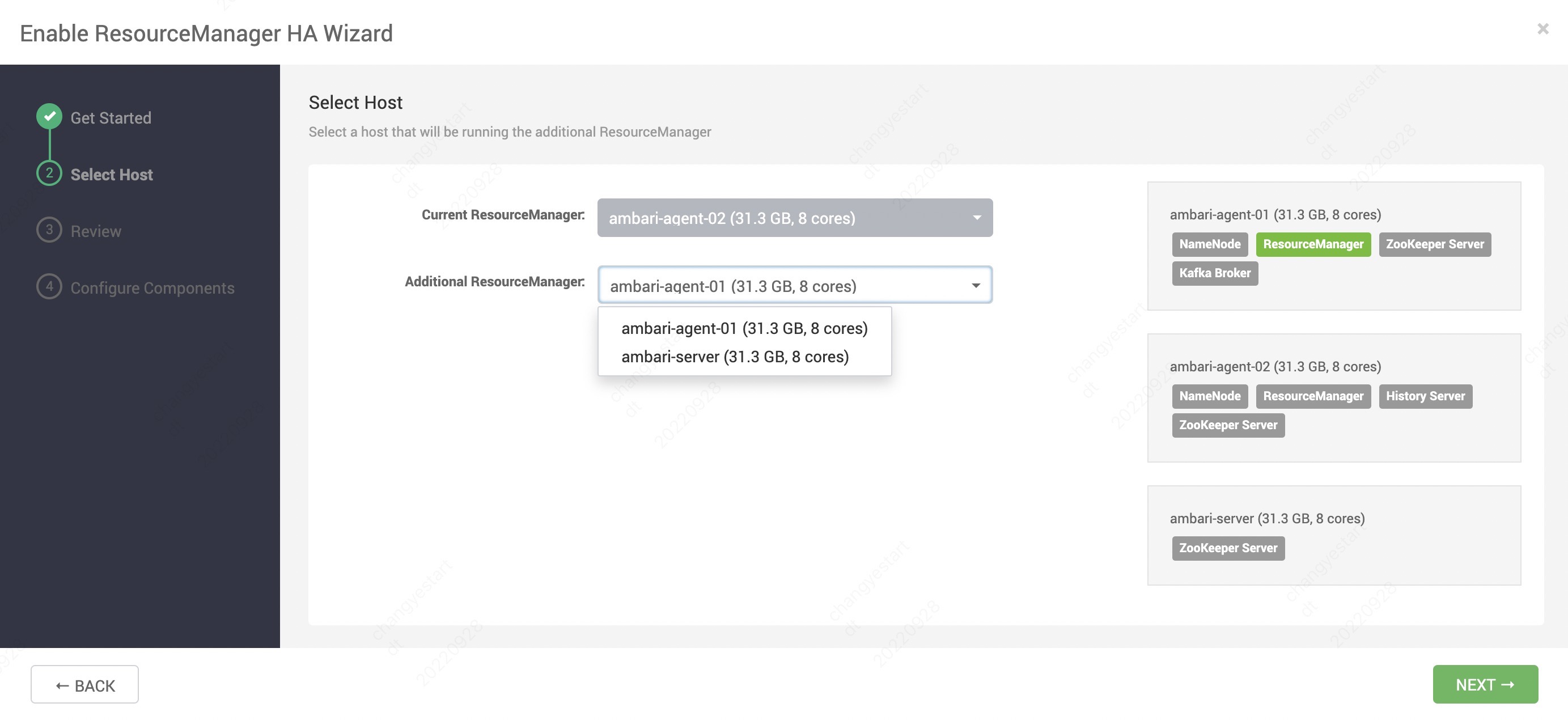Image resolution: width=1568 pixels, height=720 pixels.
Task: Go to the next wizard step
Action: click(x=1485, y=684)
